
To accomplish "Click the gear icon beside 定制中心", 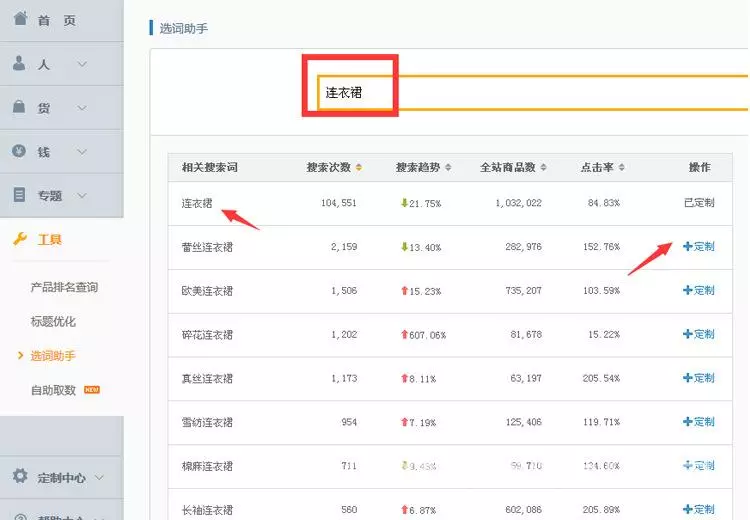I will point(20,476).
